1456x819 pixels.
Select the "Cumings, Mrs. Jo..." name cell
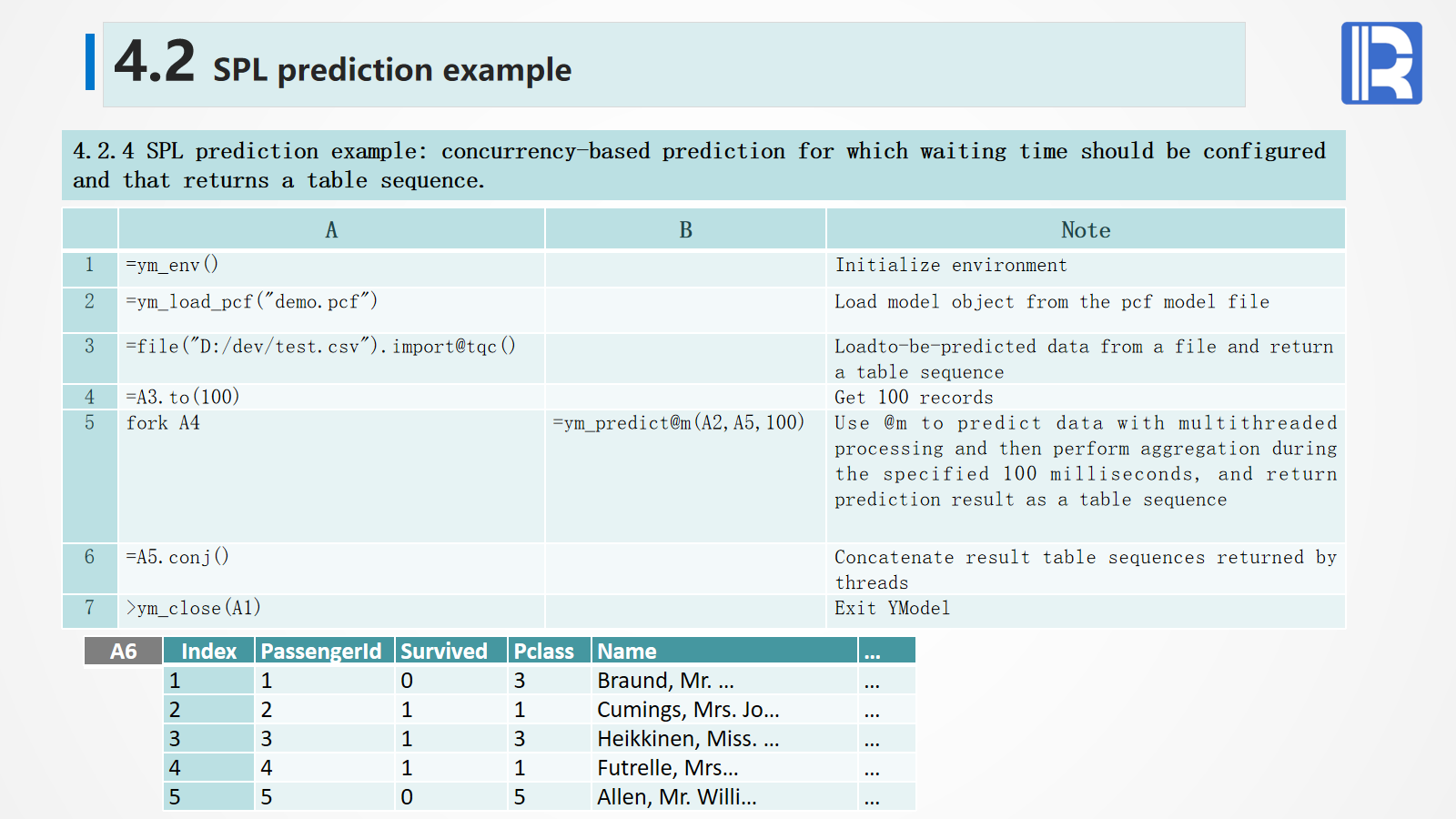coord(688,710)
